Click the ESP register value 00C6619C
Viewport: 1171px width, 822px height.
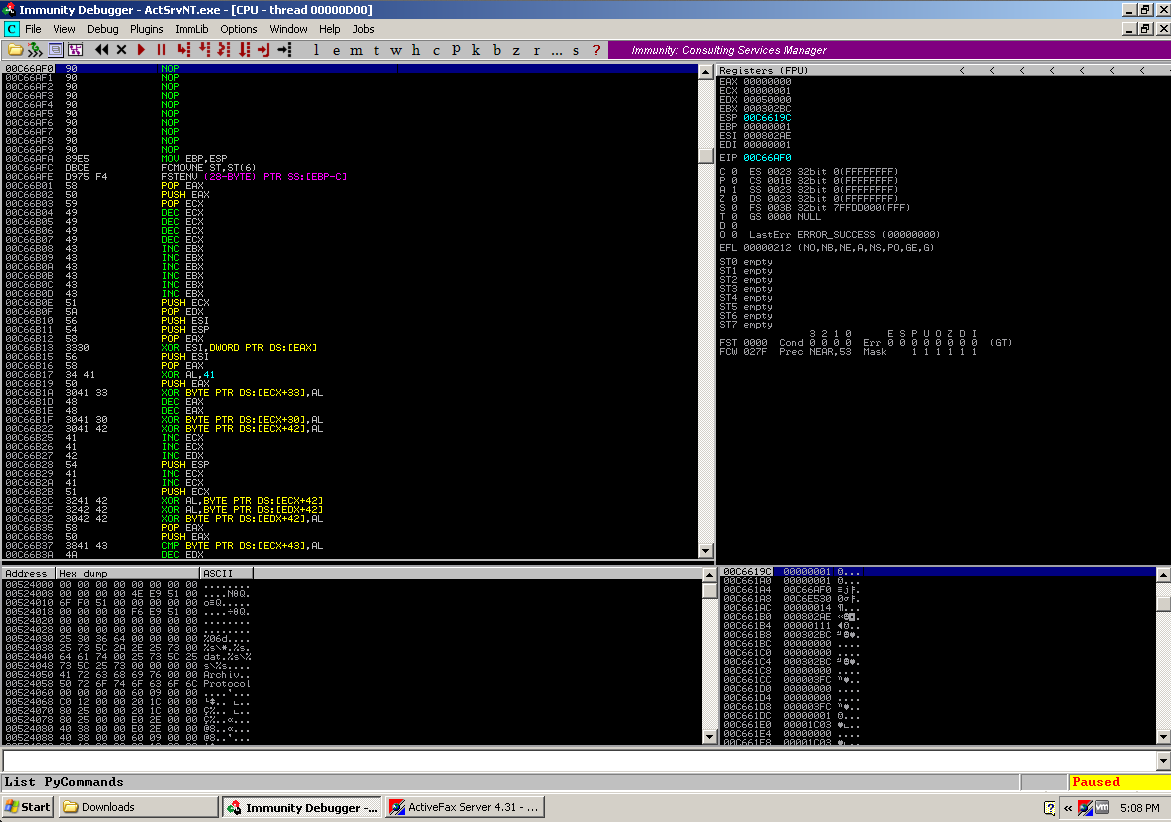767,118
